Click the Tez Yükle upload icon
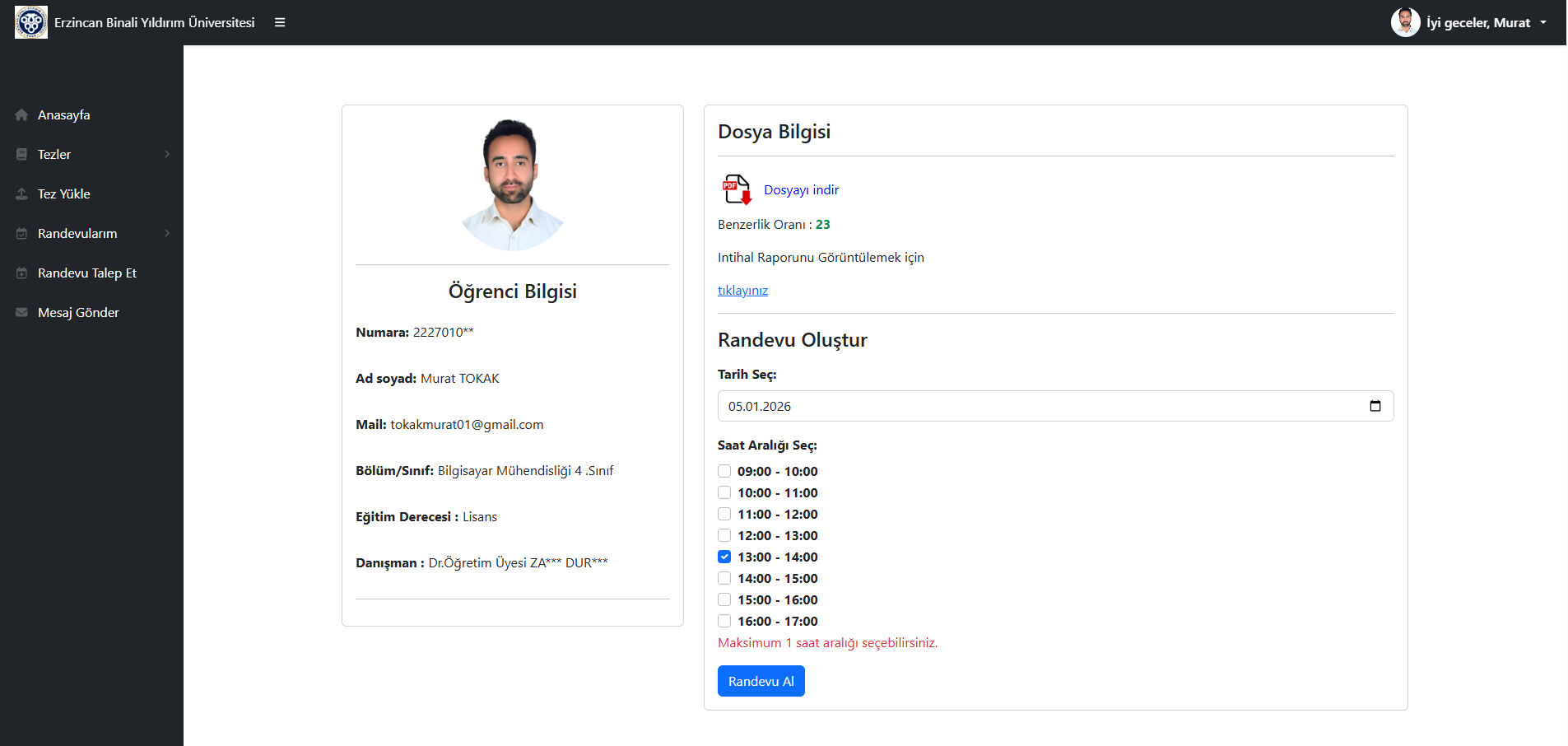The width and height of the screenshot is (1568, 746). pyautogui.click(x=21, y=194)
